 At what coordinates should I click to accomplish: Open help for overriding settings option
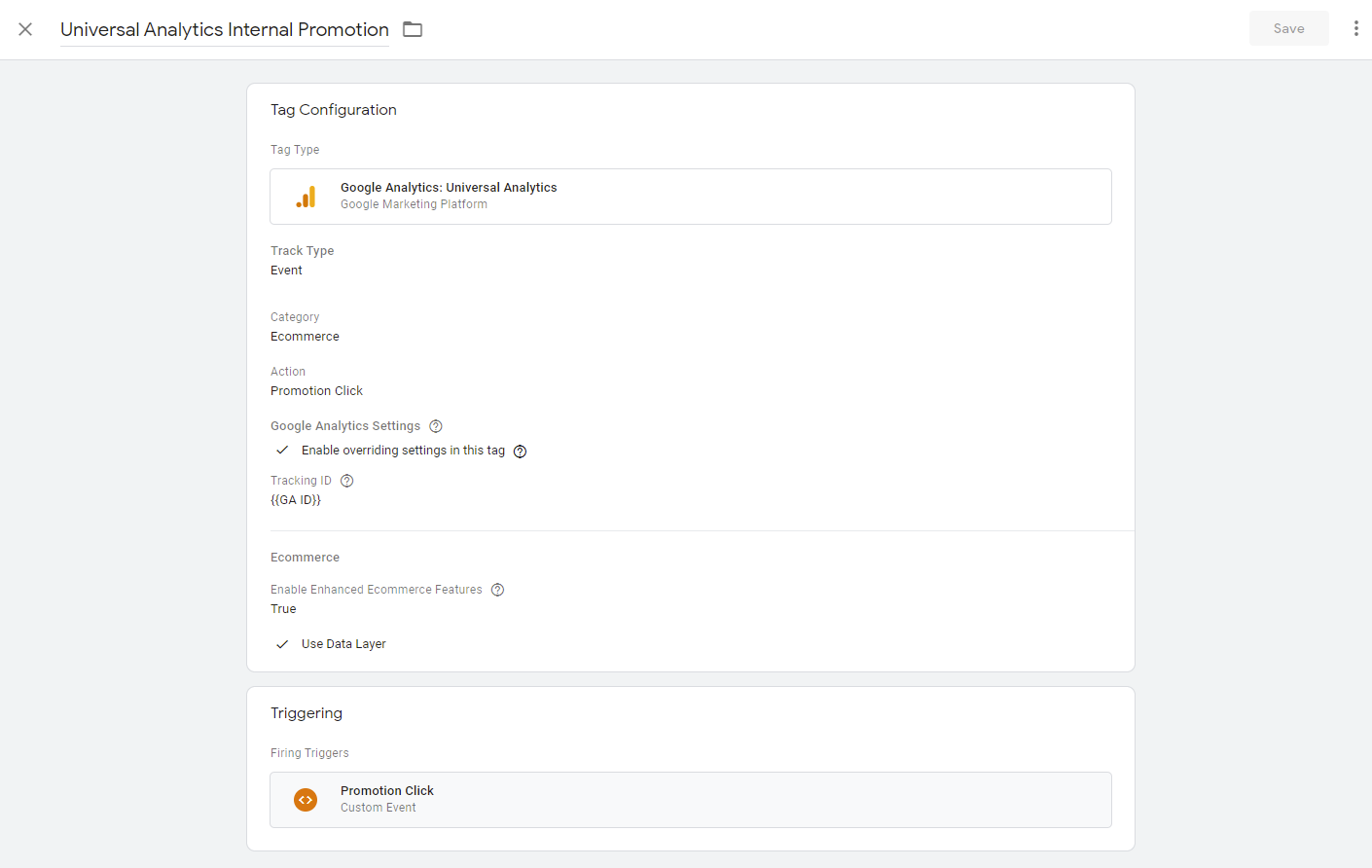click(x=520, y=452)
